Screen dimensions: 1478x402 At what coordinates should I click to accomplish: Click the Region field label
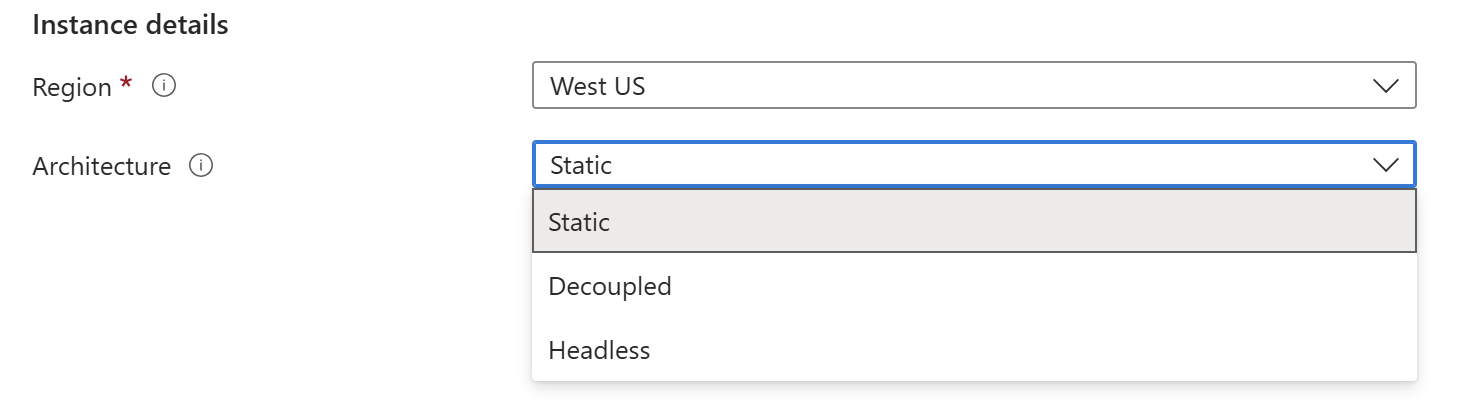coord(72,88)
